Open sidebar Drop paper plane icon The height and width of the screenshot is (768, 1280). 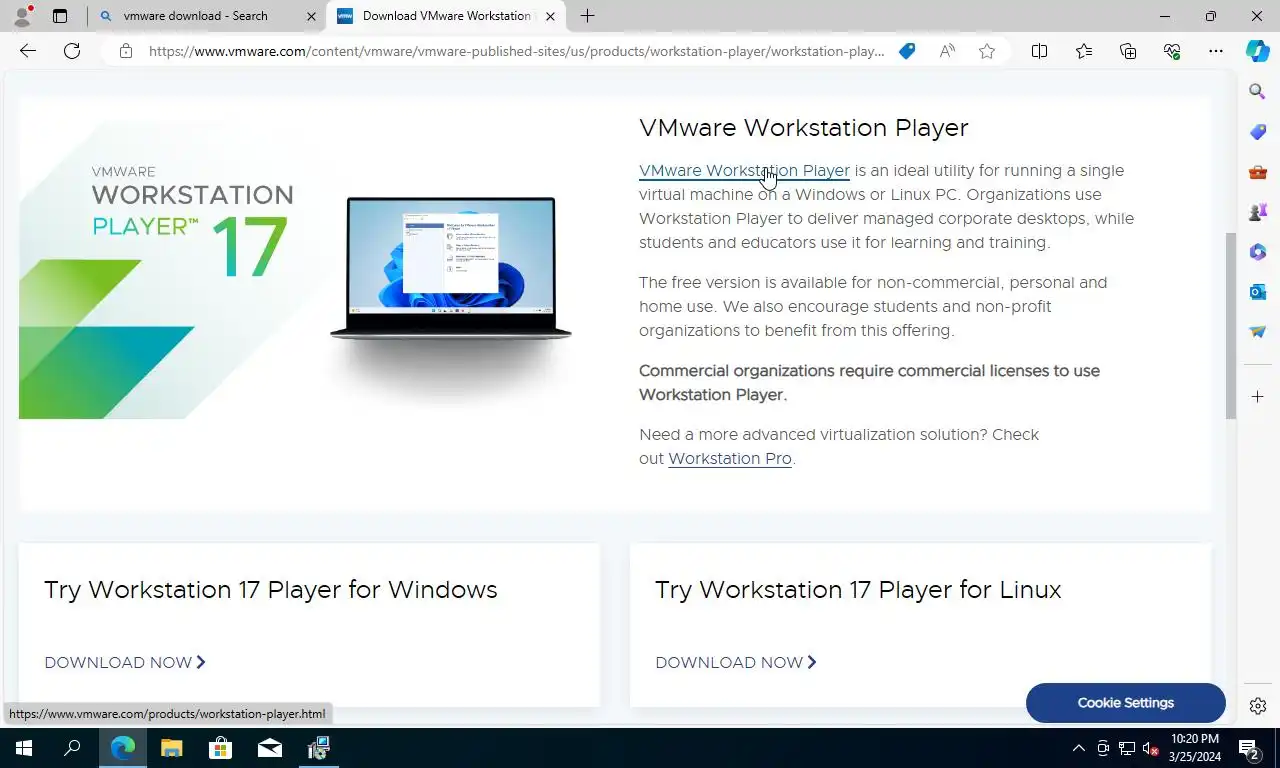coord(1258,332)
